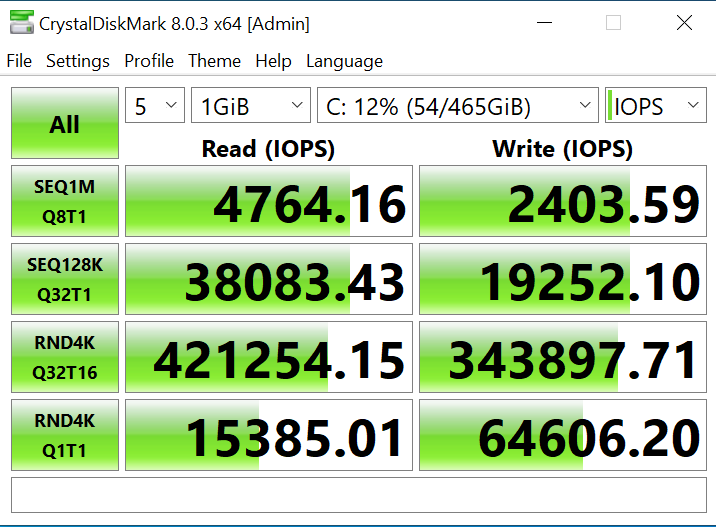Open the Profile menu

[149, 61]
